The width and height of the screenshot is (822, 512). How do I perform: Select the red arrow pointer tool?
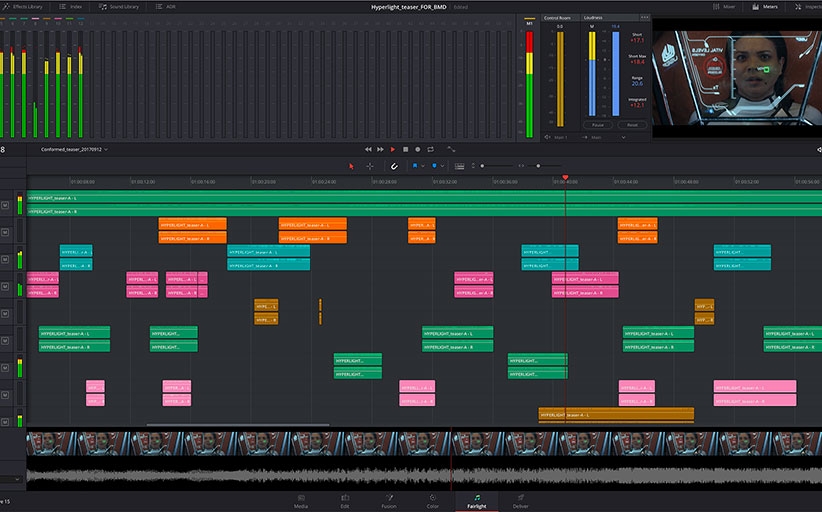[351, 165]
